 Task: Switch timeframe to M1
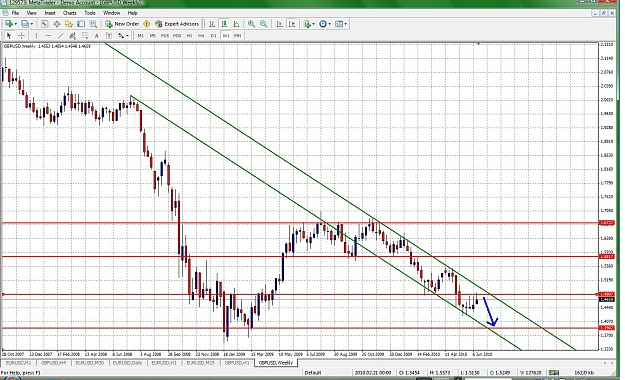coord(140,36)
